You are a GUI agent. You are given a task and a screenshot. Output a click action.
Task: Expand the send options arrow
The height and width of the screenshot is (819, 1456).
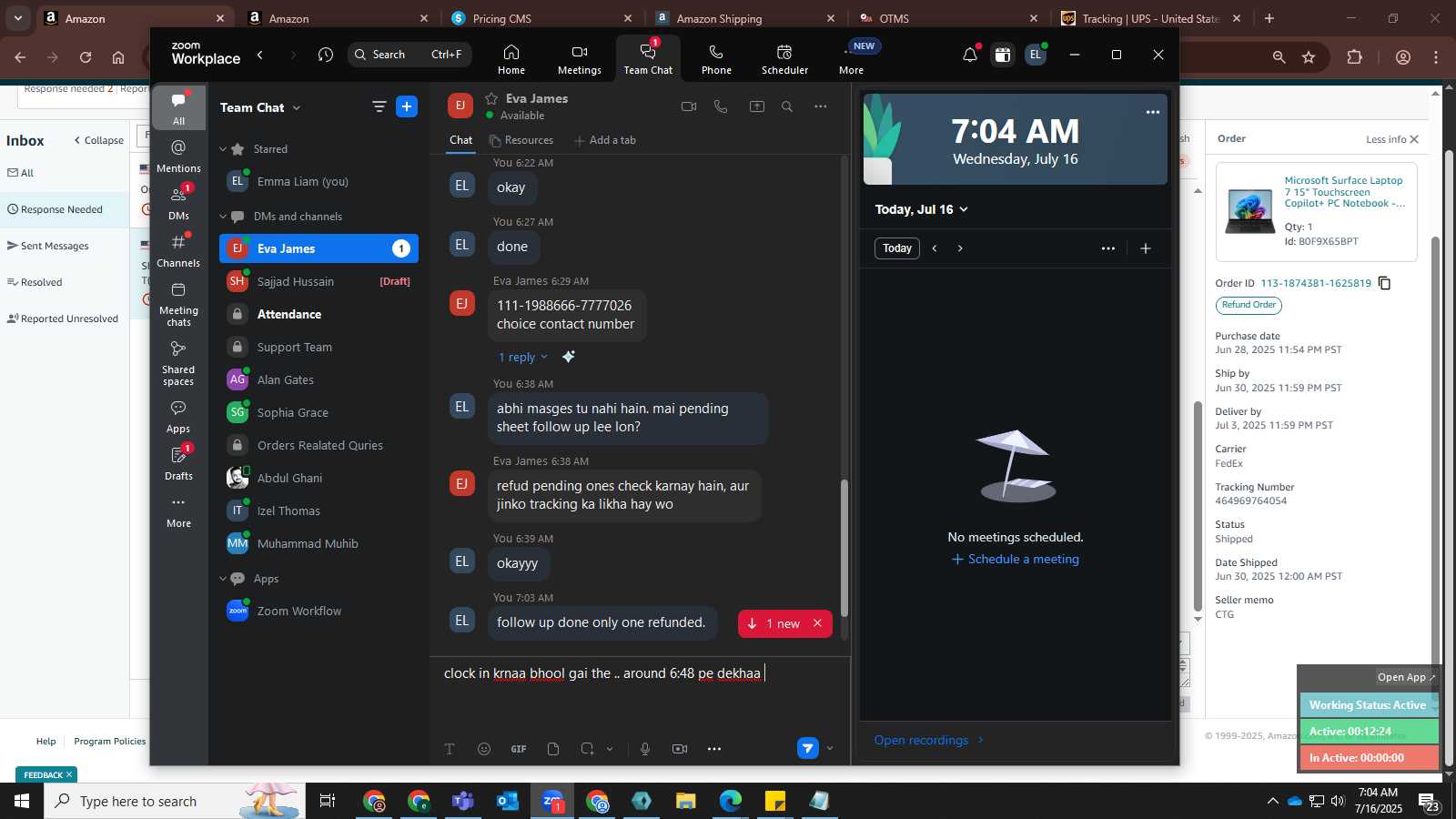829,749
